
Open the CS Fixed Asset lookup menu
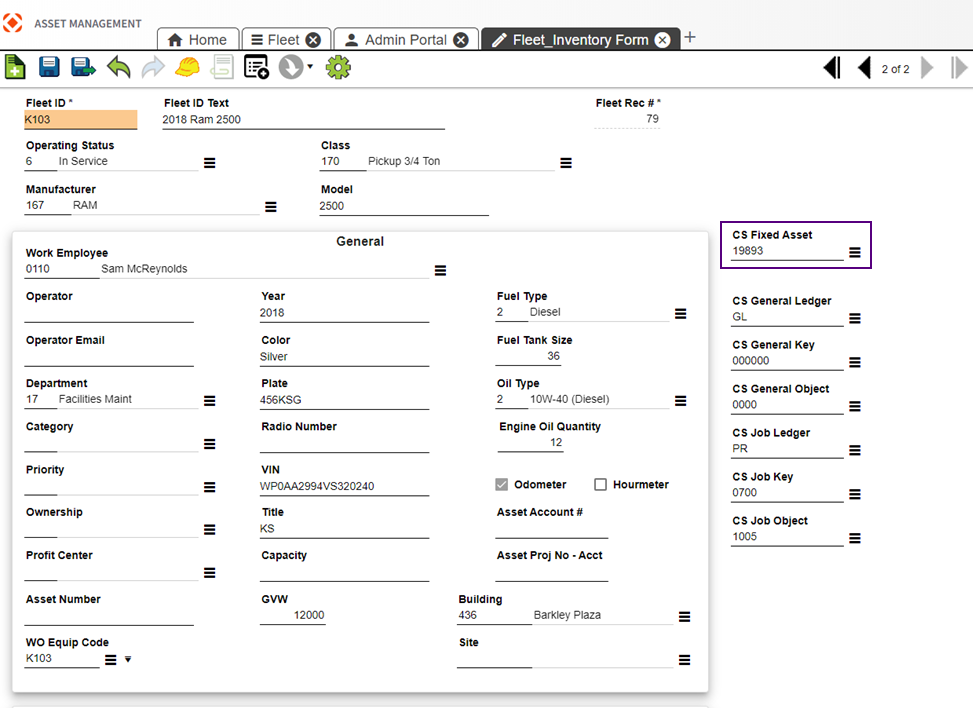click(855, 253)
